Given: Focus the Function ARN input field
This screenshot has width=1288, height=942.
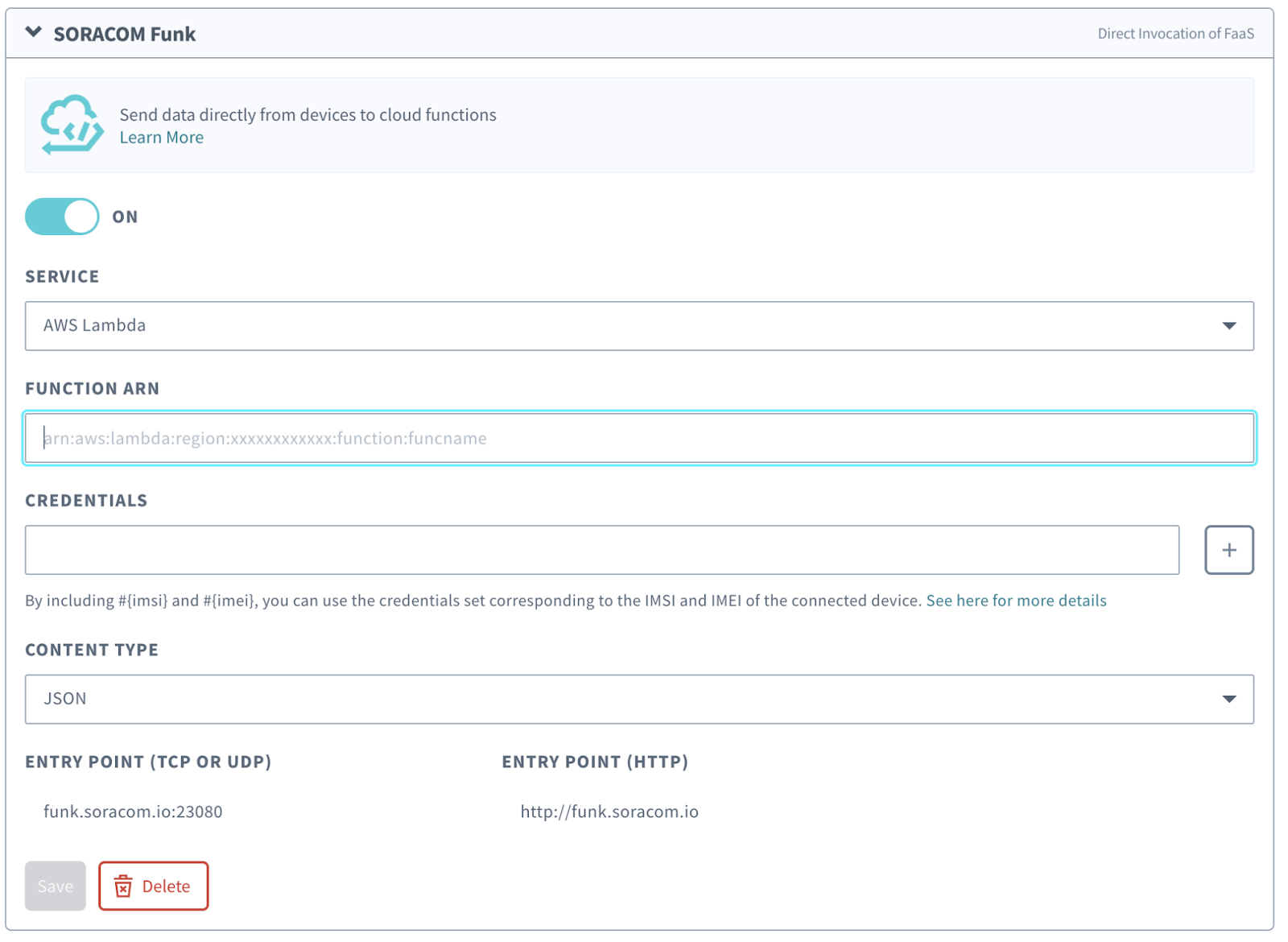Looking at the screenshot, I should (x=639, y=438).
